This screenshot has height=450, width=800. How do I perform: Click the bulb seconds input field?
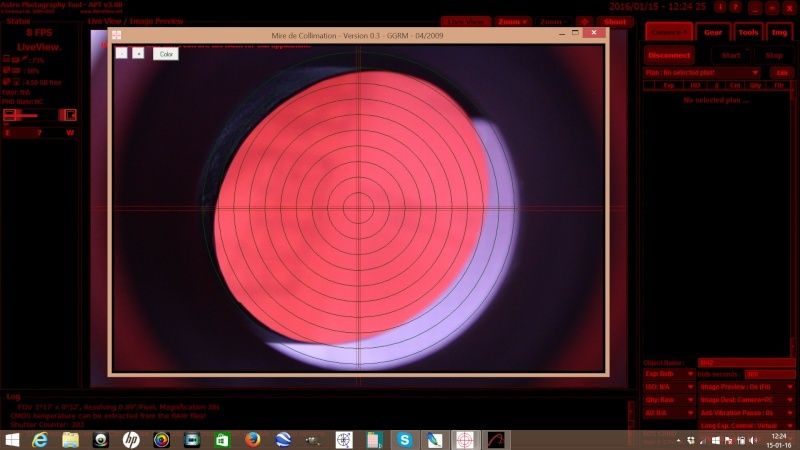(769, 374)
